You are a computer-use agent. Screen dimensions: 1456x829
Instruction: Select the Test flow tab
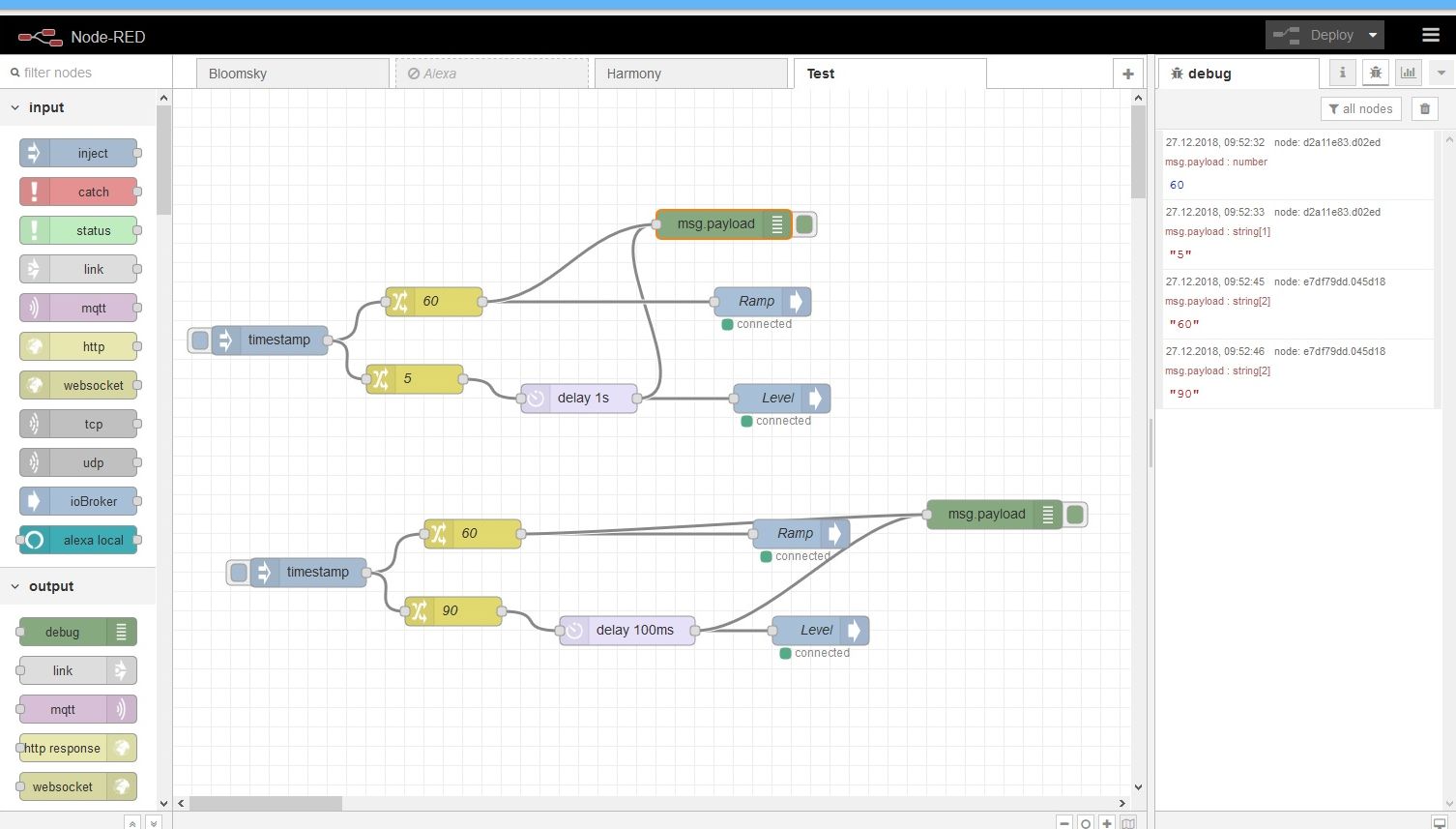tap(889, 74)
